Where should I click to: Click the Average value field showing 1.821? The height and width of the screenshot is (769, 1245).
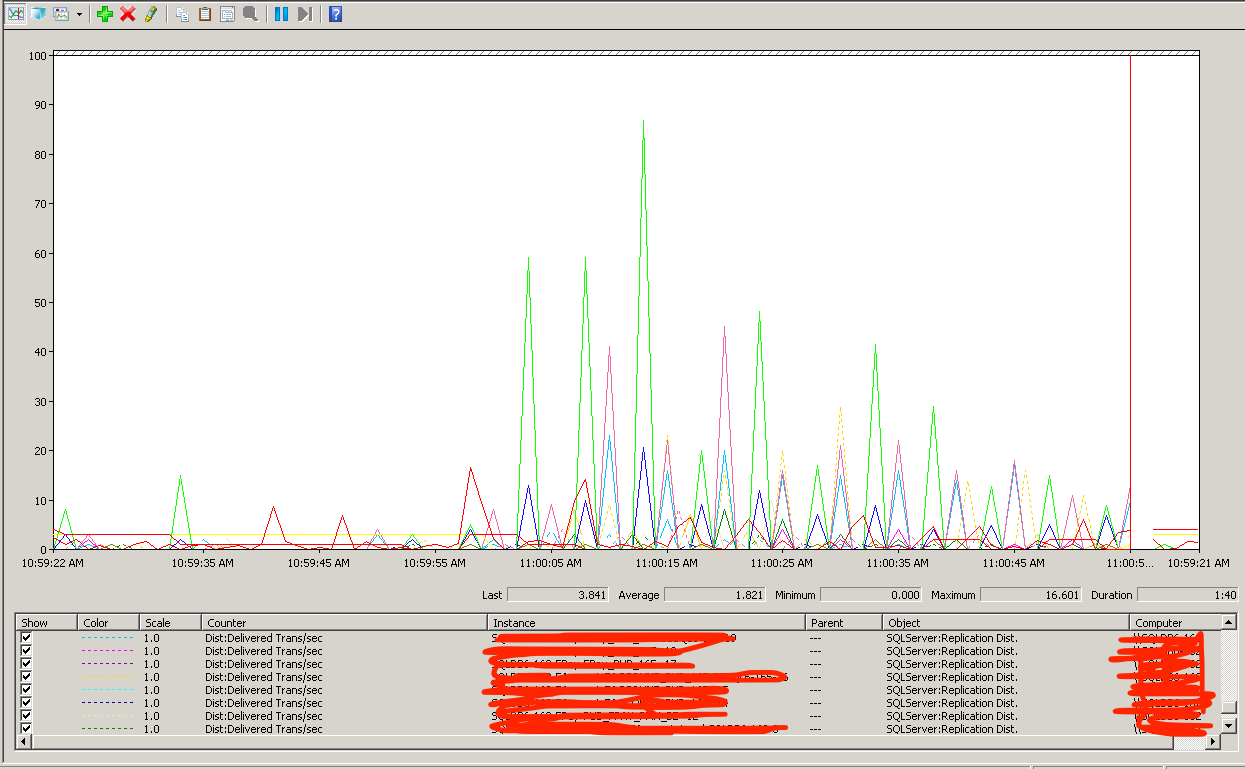pos(714,595)
